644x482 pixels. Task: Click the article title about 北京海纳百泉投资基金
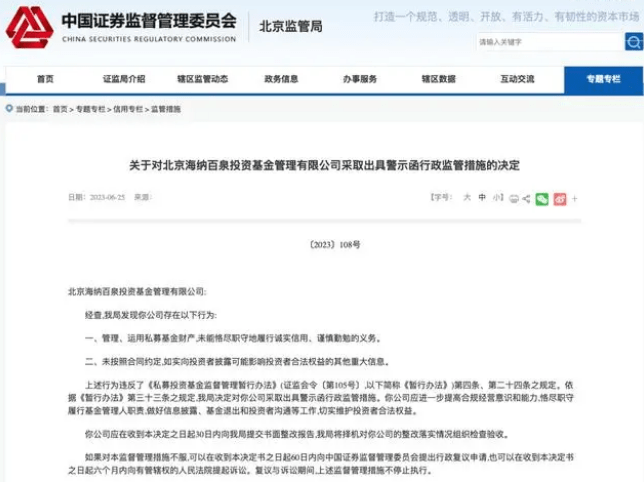[x=324, y=165]
